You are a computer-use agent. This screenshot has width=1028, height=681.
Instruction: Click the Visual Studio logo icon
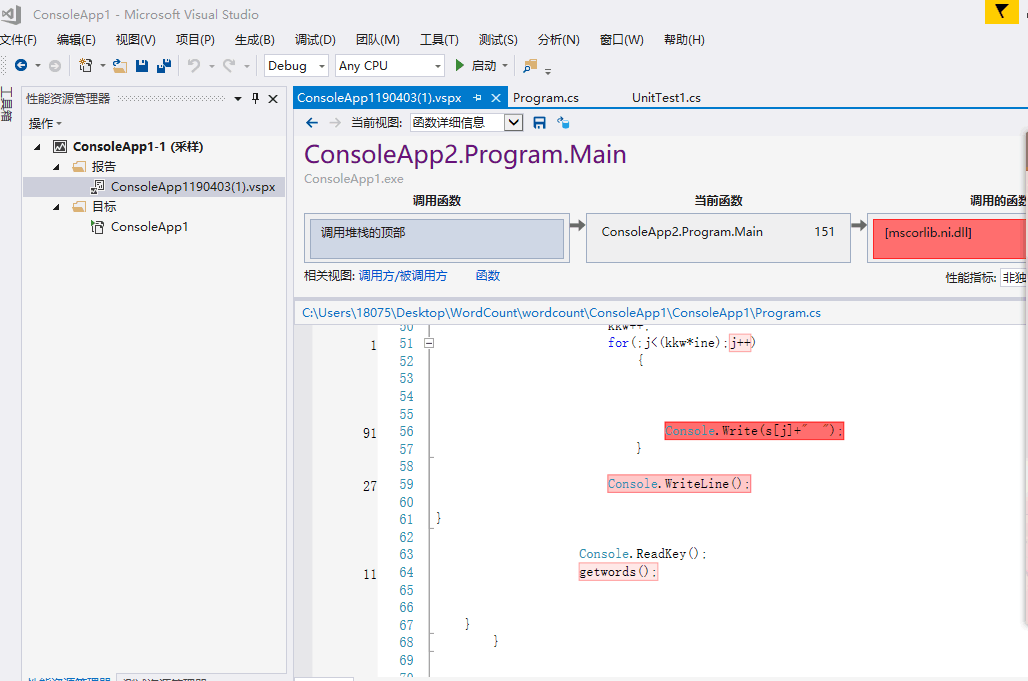[12, 14]
